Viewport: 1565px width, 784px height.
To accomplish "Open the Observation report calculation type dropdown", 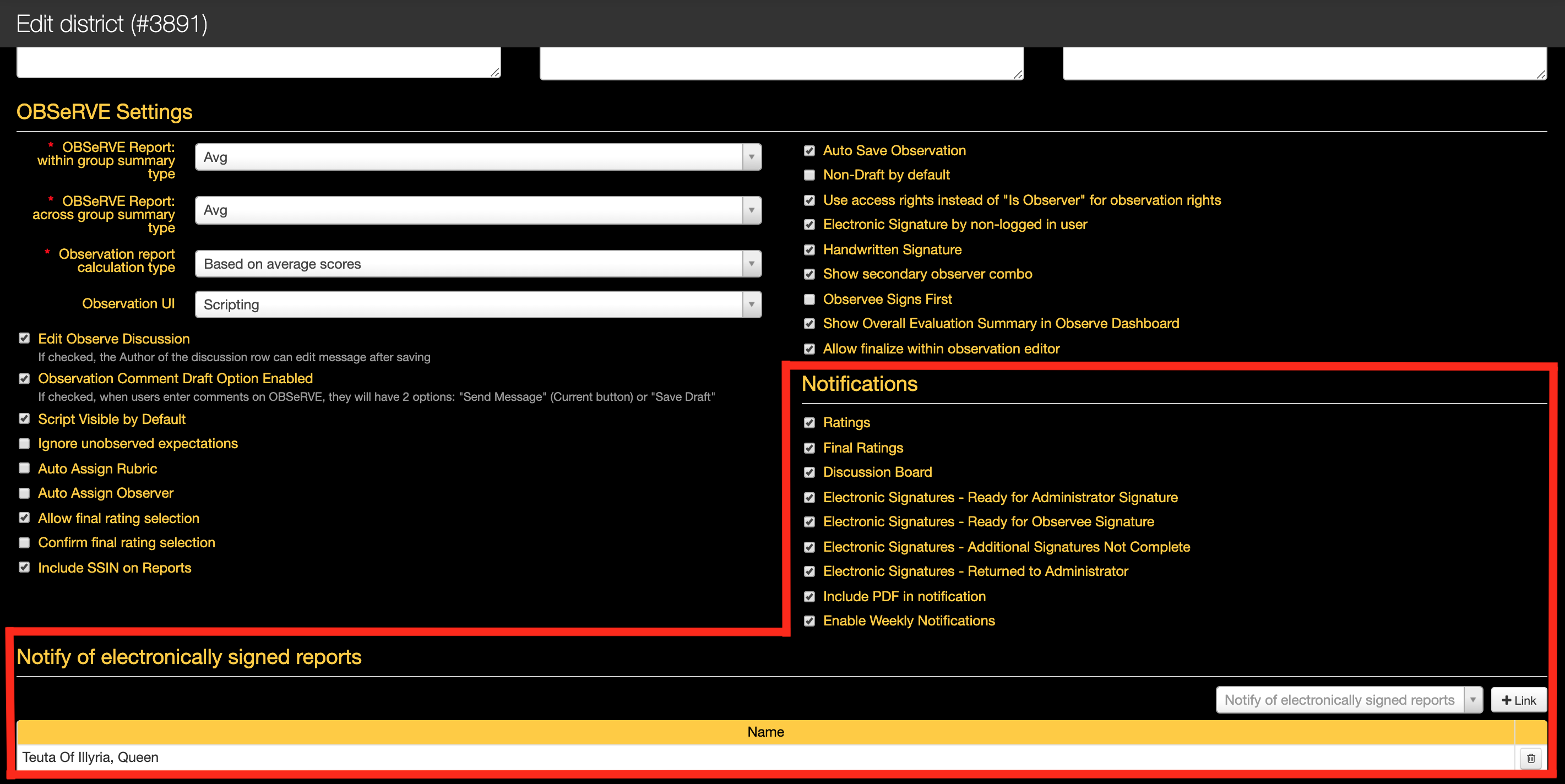I will (478, 264).
